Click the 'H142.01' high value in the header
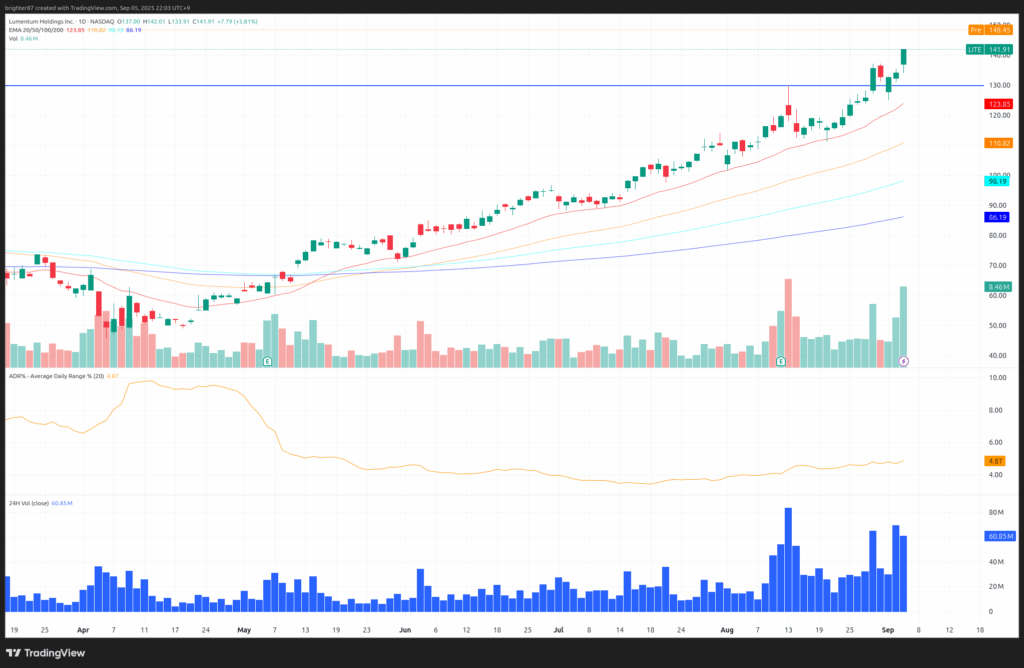The height and width of the screenshot is (668, 1024). click(x=154, y=22)
